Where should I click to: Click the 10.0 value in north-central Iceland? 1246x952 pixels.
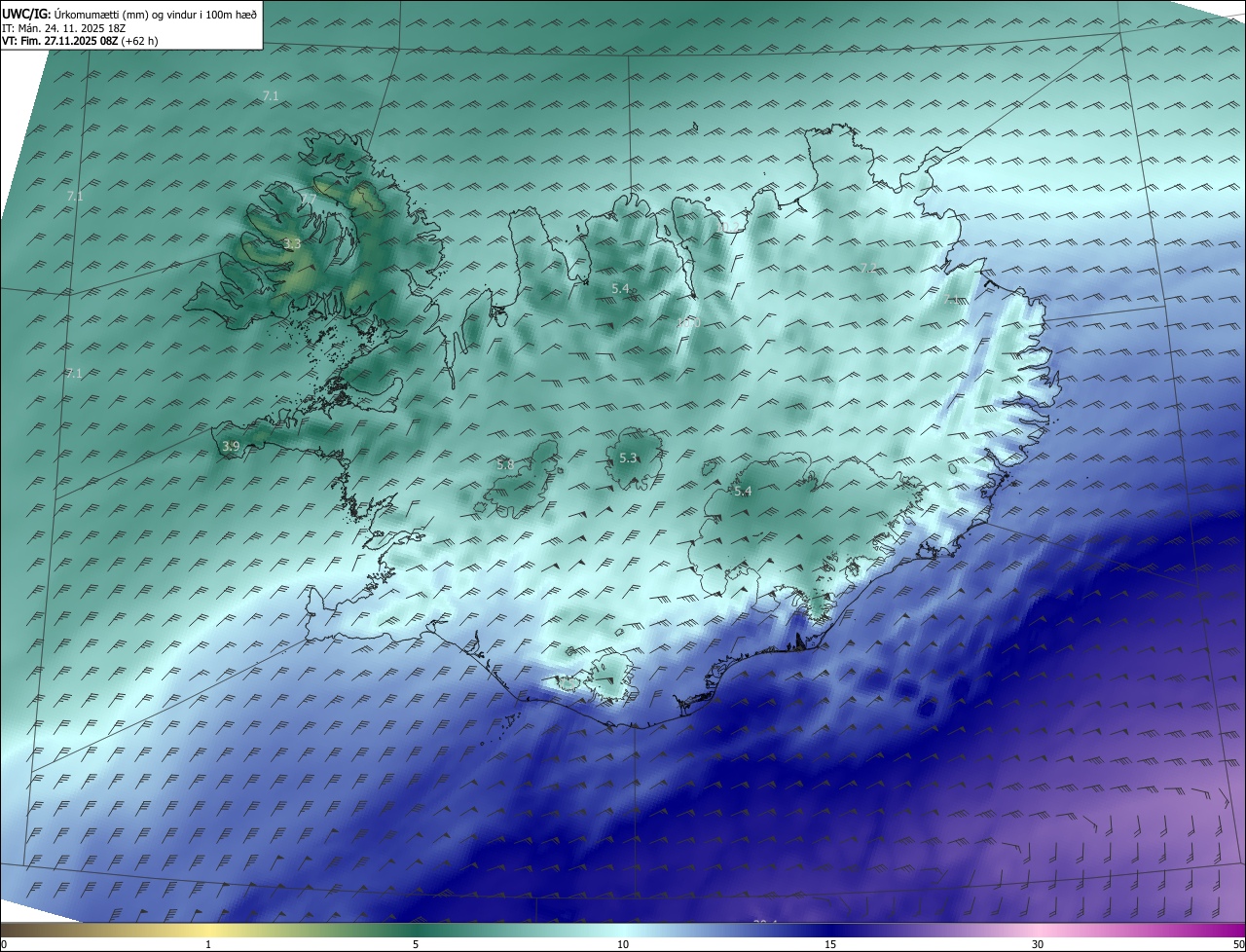pos(688,322)
